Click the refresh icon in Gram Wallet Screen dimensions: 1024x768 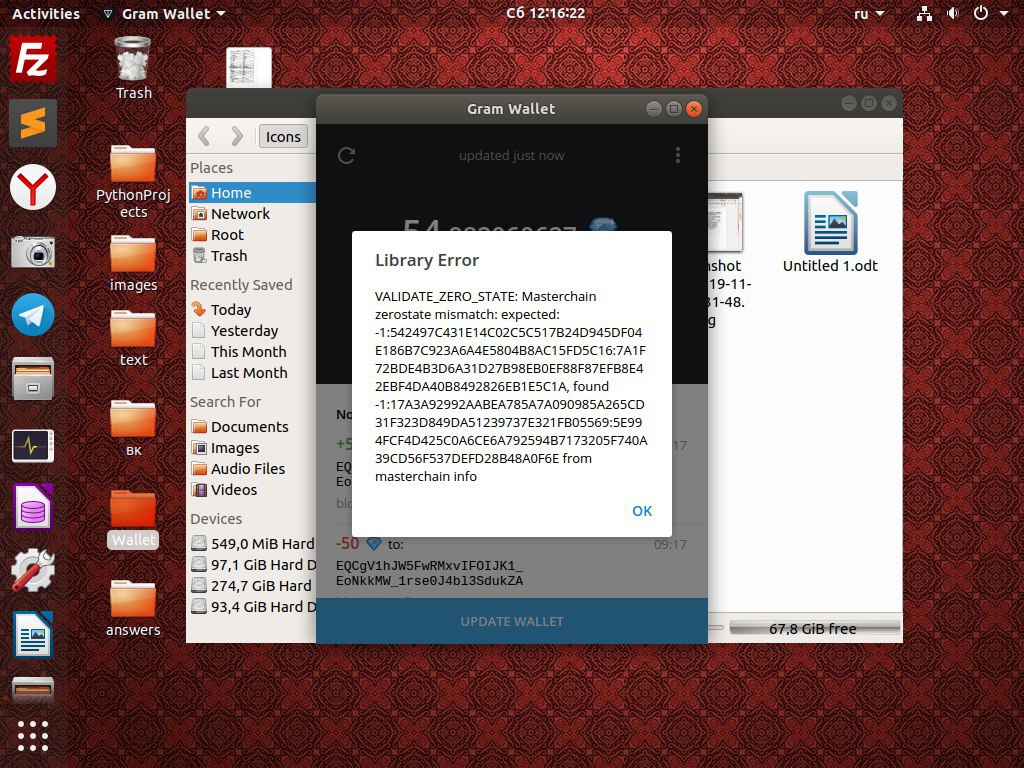(346, 155)
